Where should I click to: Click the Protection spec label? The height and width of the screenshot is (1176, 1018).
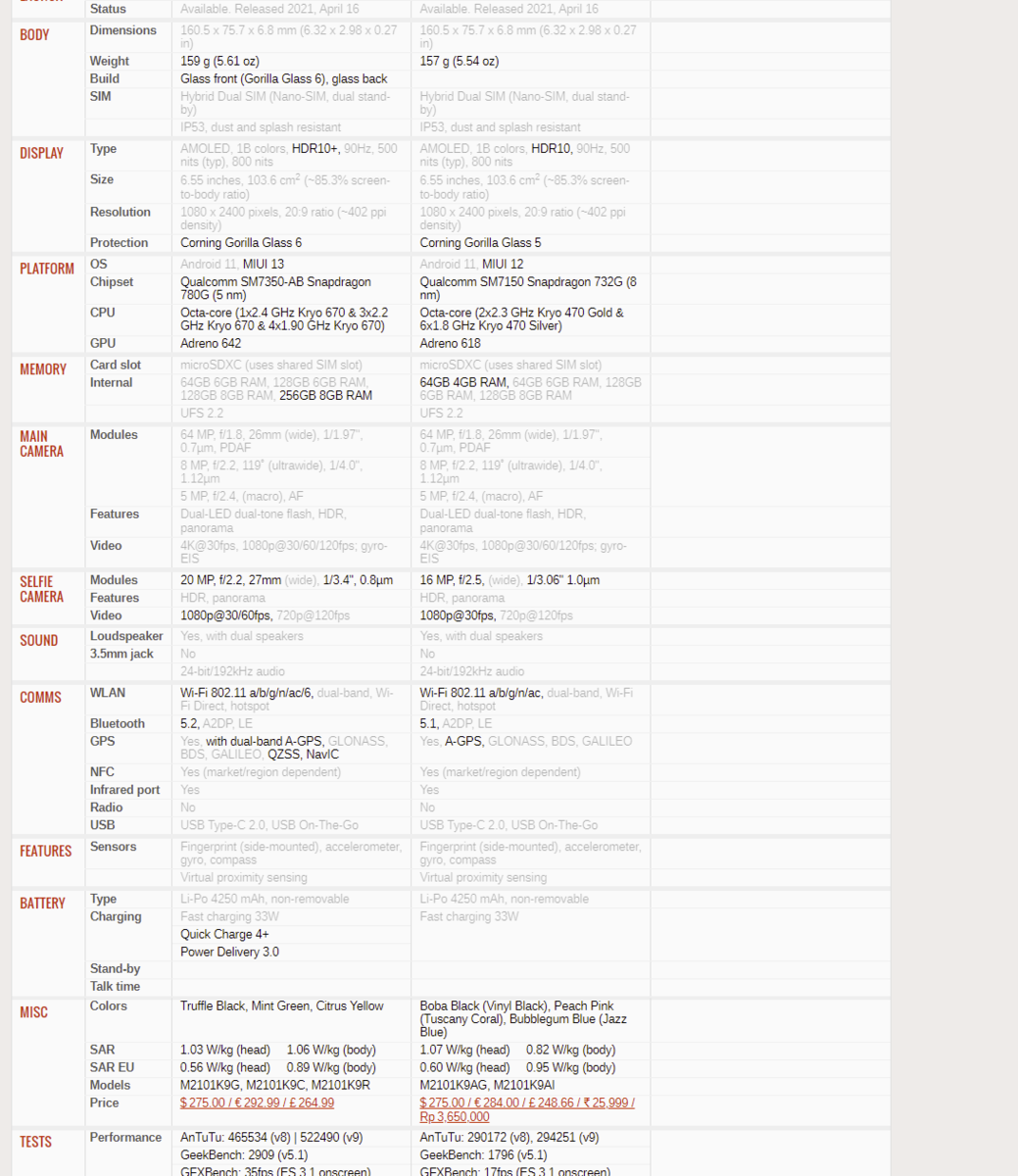[120, 242]
